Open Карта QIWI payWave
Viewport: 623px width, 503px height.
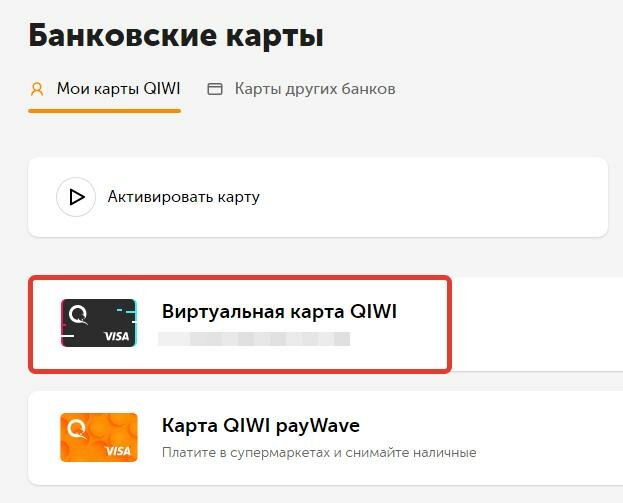click(261, 426)
